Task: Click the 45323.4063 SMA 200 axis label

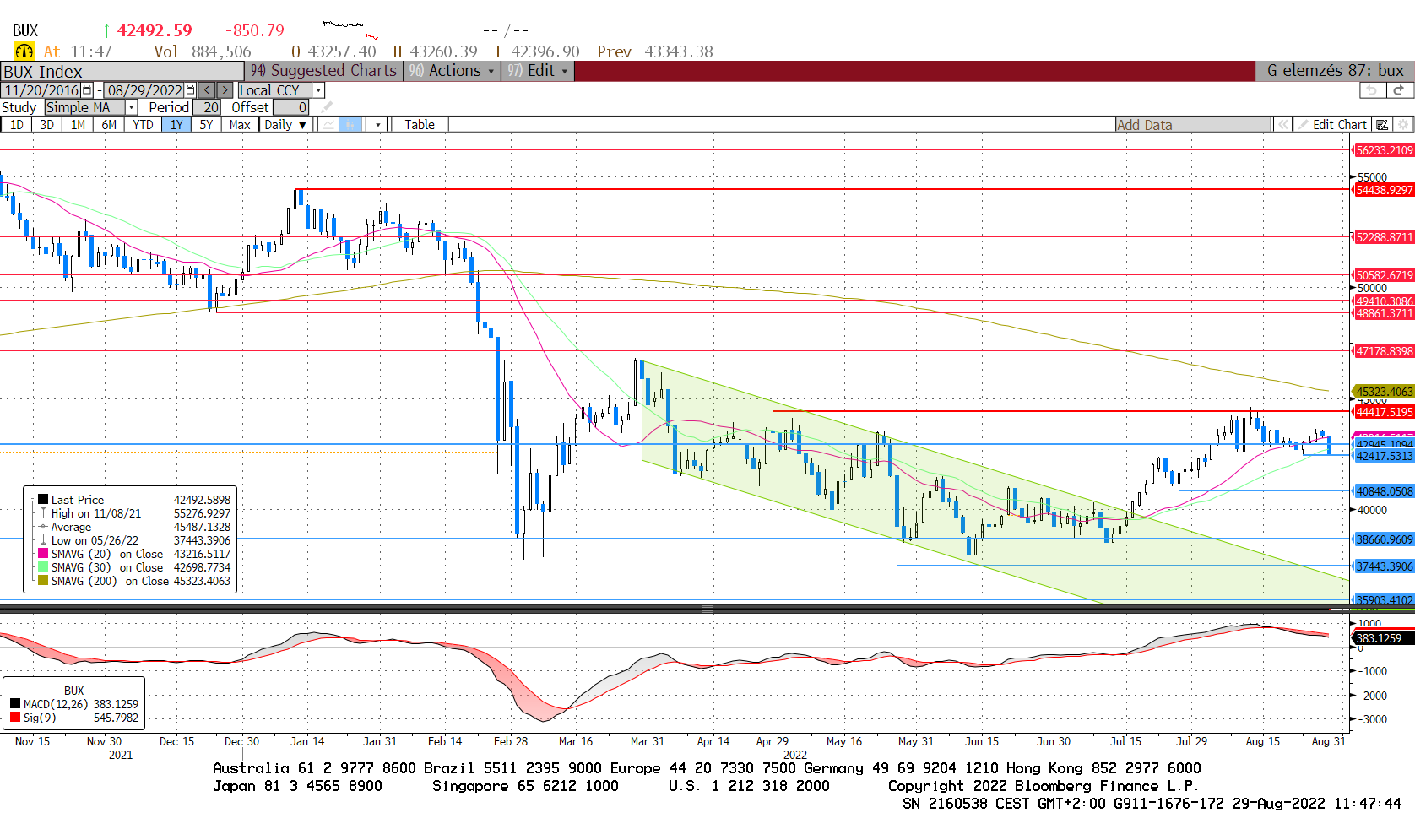Action: coord(1384,392)
